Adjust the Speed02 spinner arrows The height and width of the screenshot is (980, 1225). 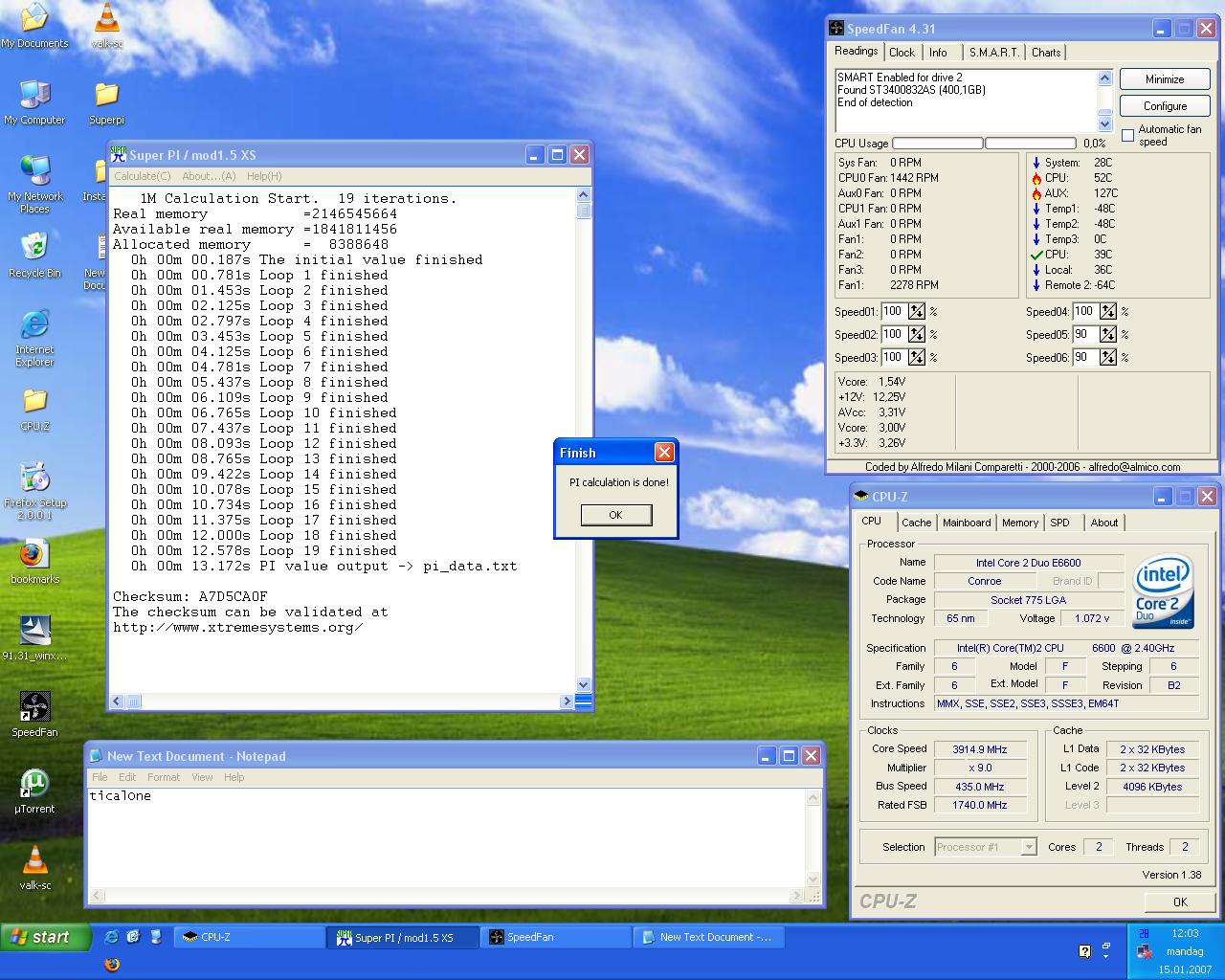(917, 334)
